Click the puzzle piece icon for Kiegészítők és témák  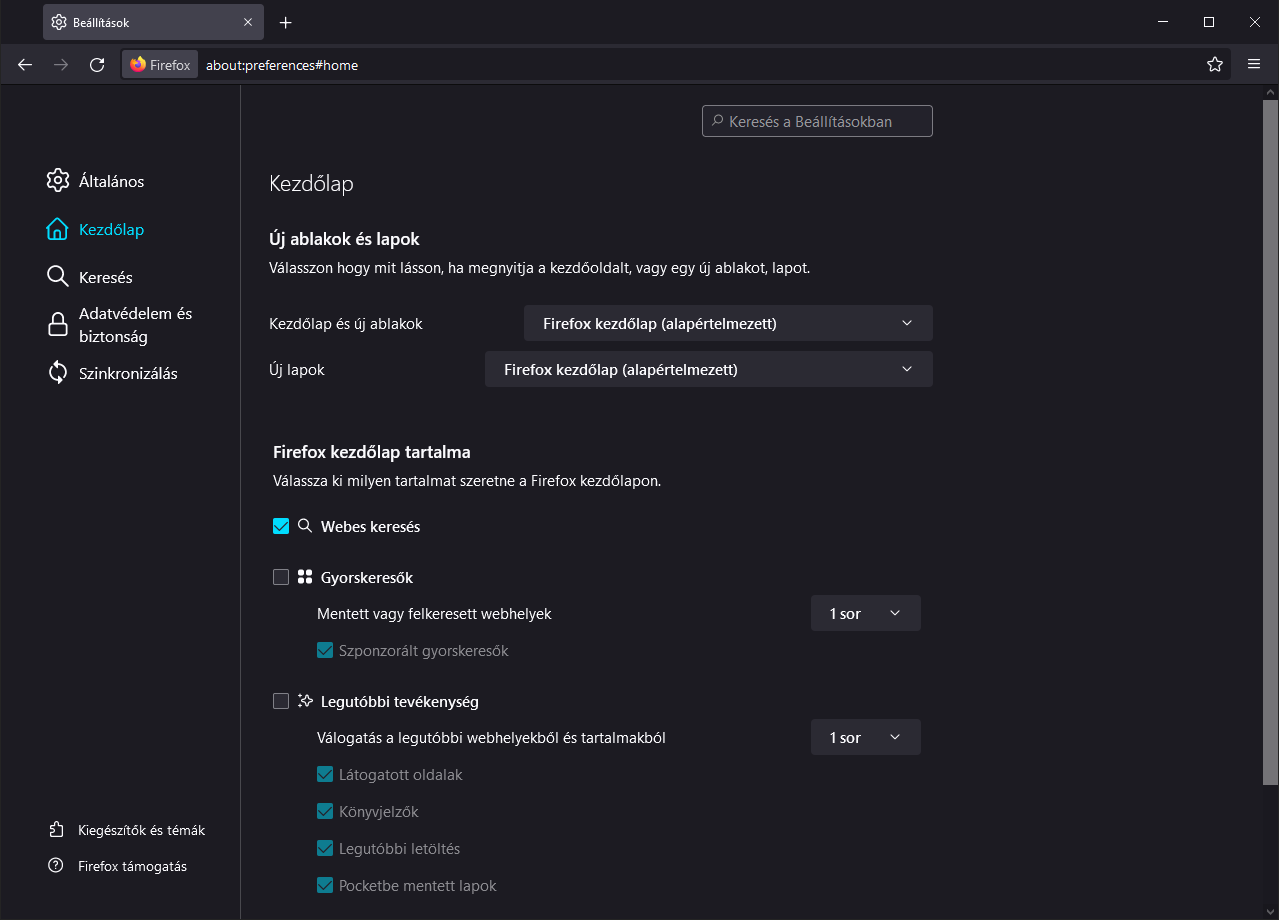[56, 830]
